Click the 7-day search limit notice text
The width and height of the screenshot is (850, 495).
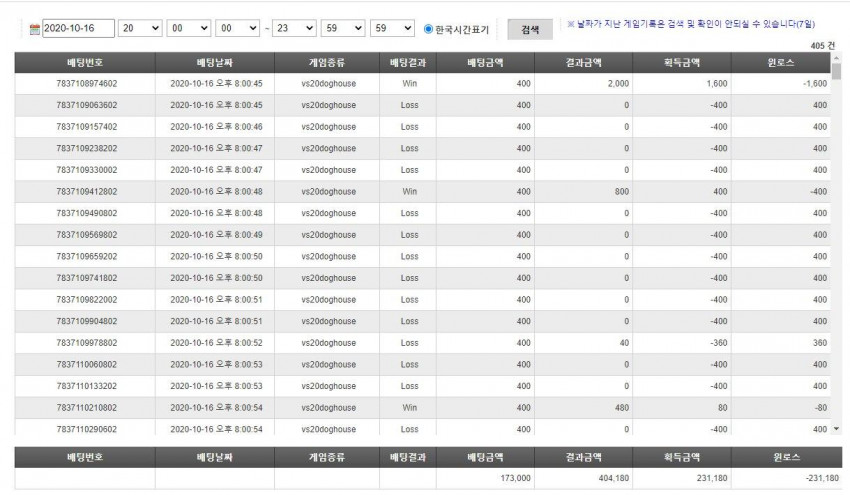(691, 24)
